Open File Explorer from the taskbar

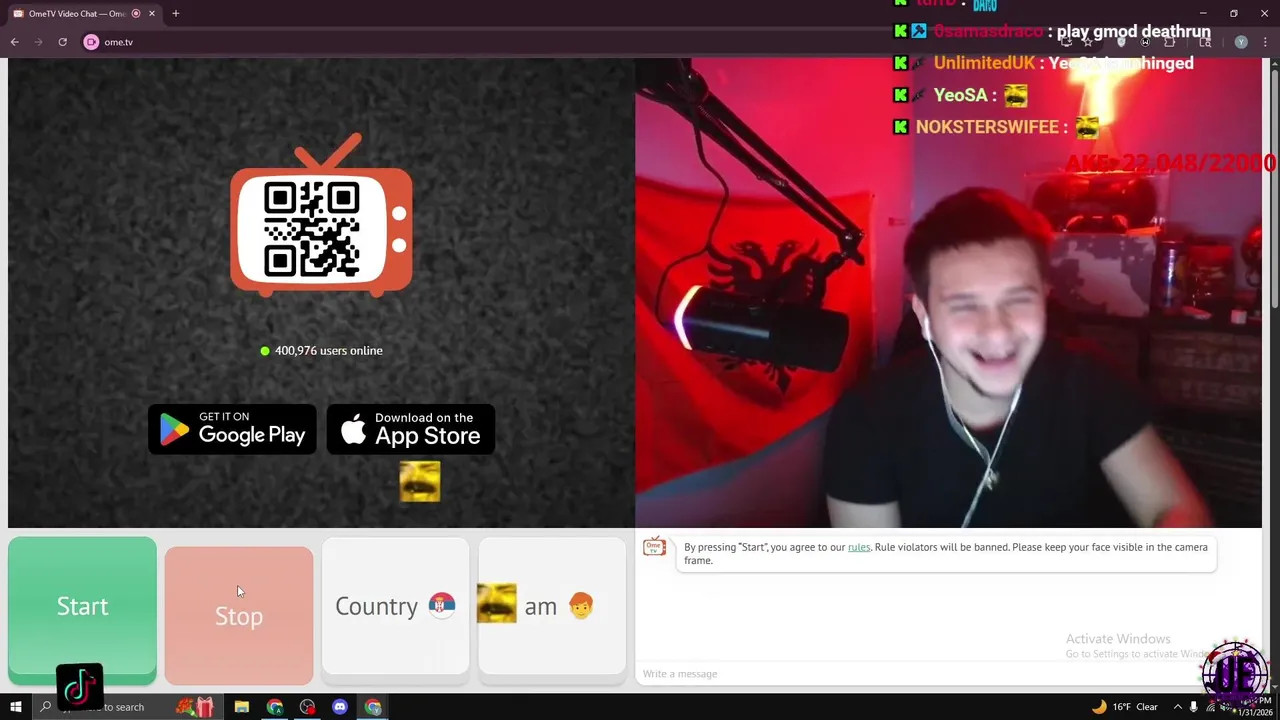pyautogui.click(x=241, y=707)
